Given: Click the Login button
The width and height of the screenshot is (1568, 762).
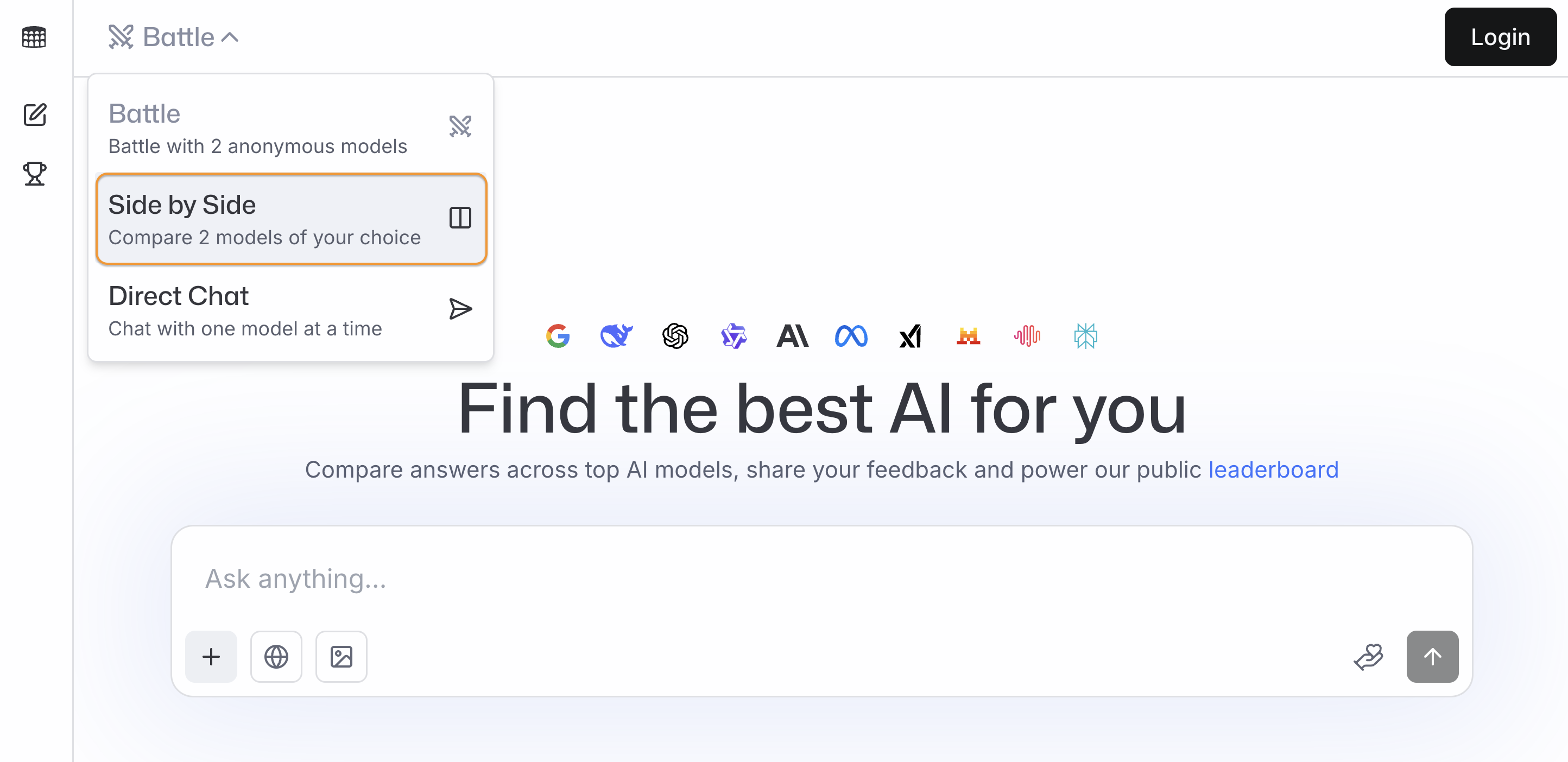Looking at the screenshot, I should (1501, 37).
